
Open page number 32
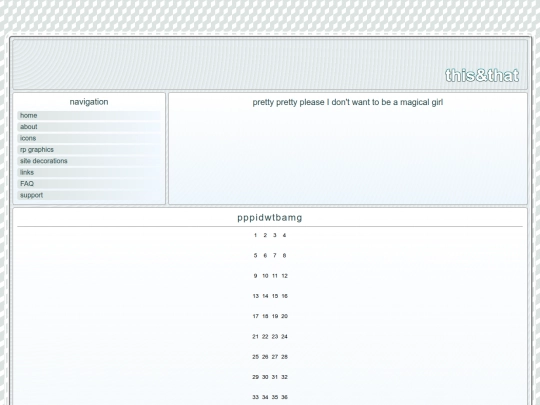pos(284,377)
